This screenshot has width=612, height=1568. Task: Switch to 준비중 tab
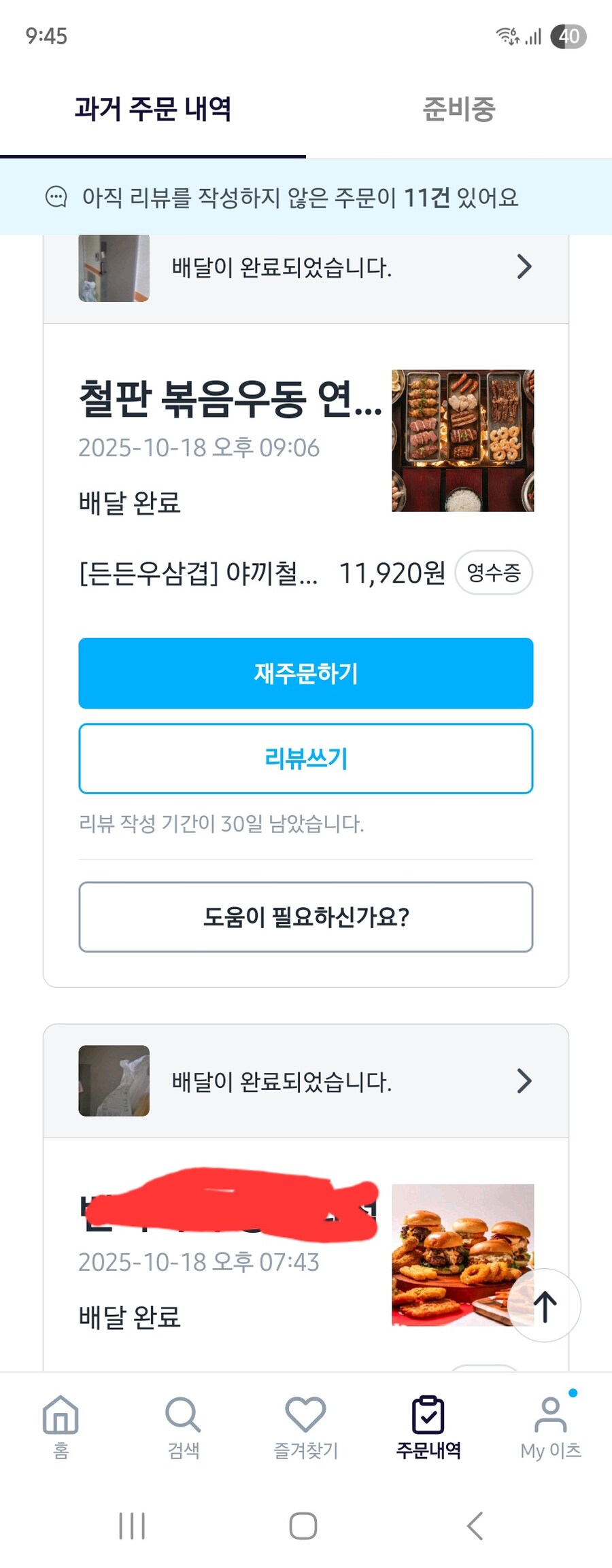pyautogui.click(x=459, y=109)
